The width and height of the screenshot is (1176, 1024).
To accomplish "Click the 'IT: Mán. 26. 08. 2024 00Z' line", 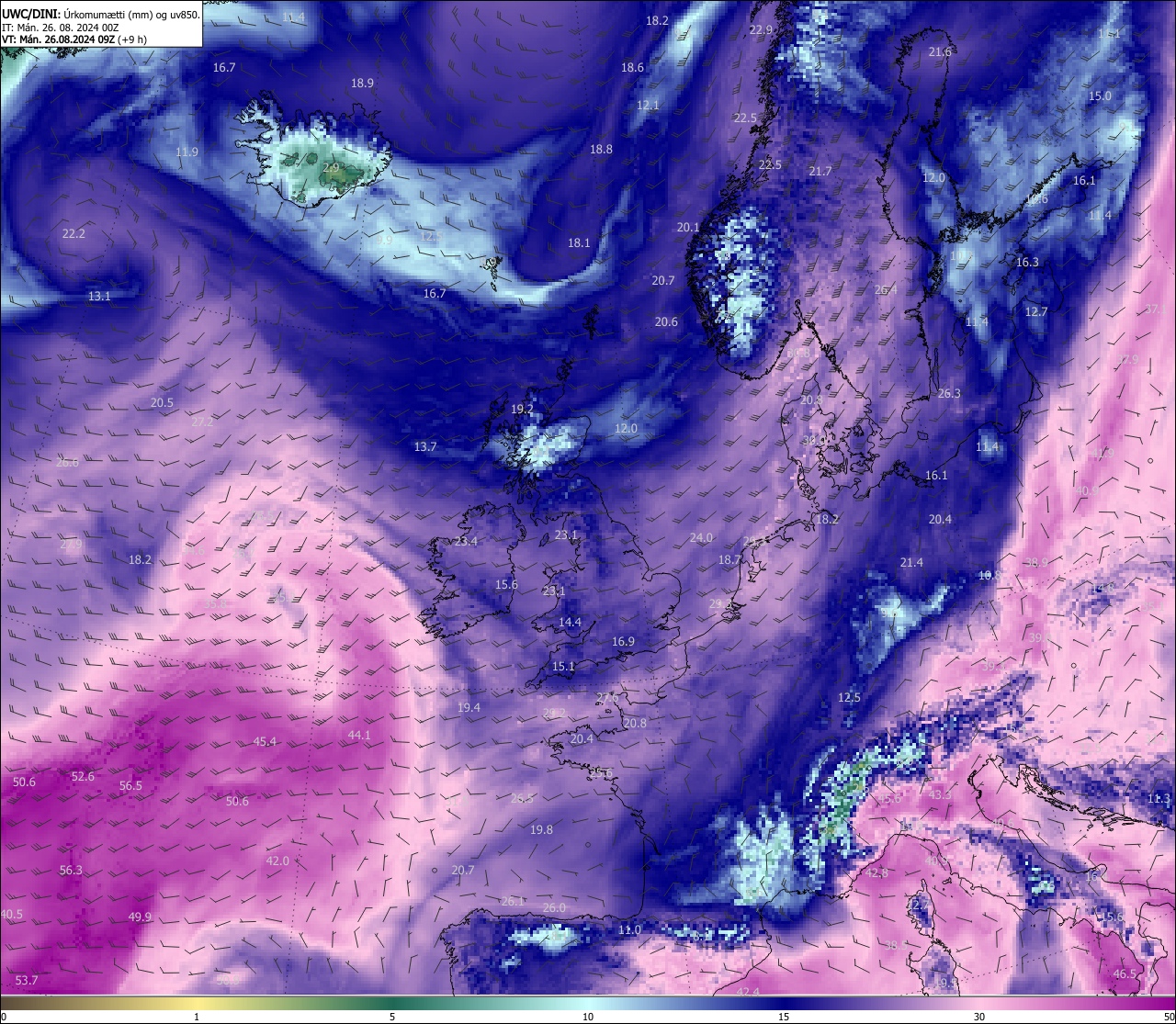I will [x=62, y=27].
